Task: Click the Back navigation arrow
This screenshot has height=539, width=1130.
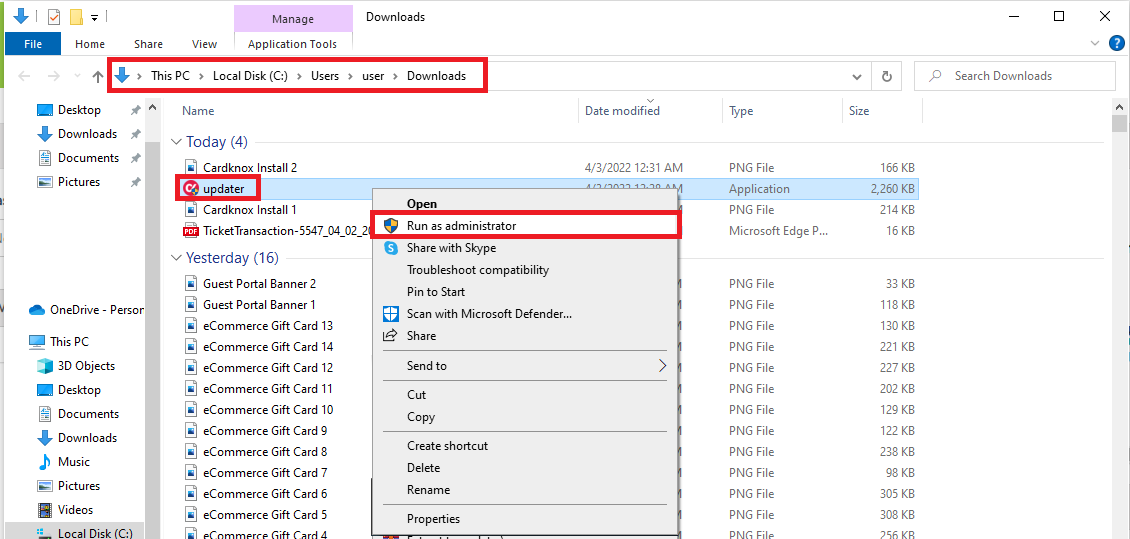Action: (25, 76)
